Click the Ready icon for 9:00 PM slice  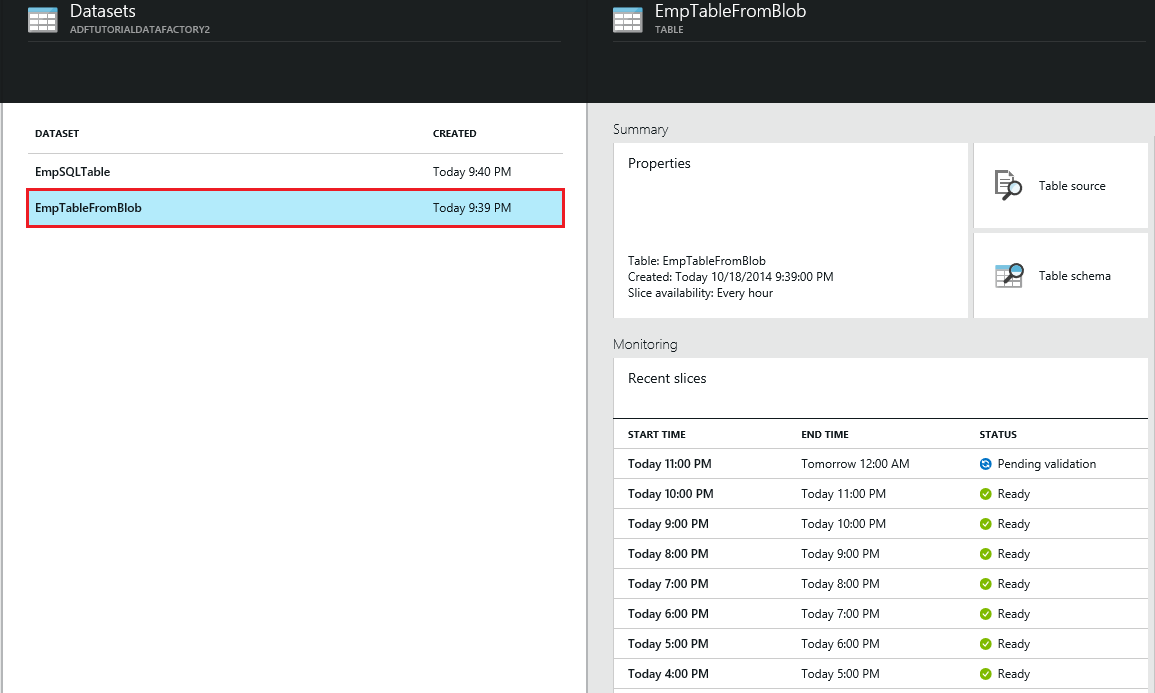(985, 524)
